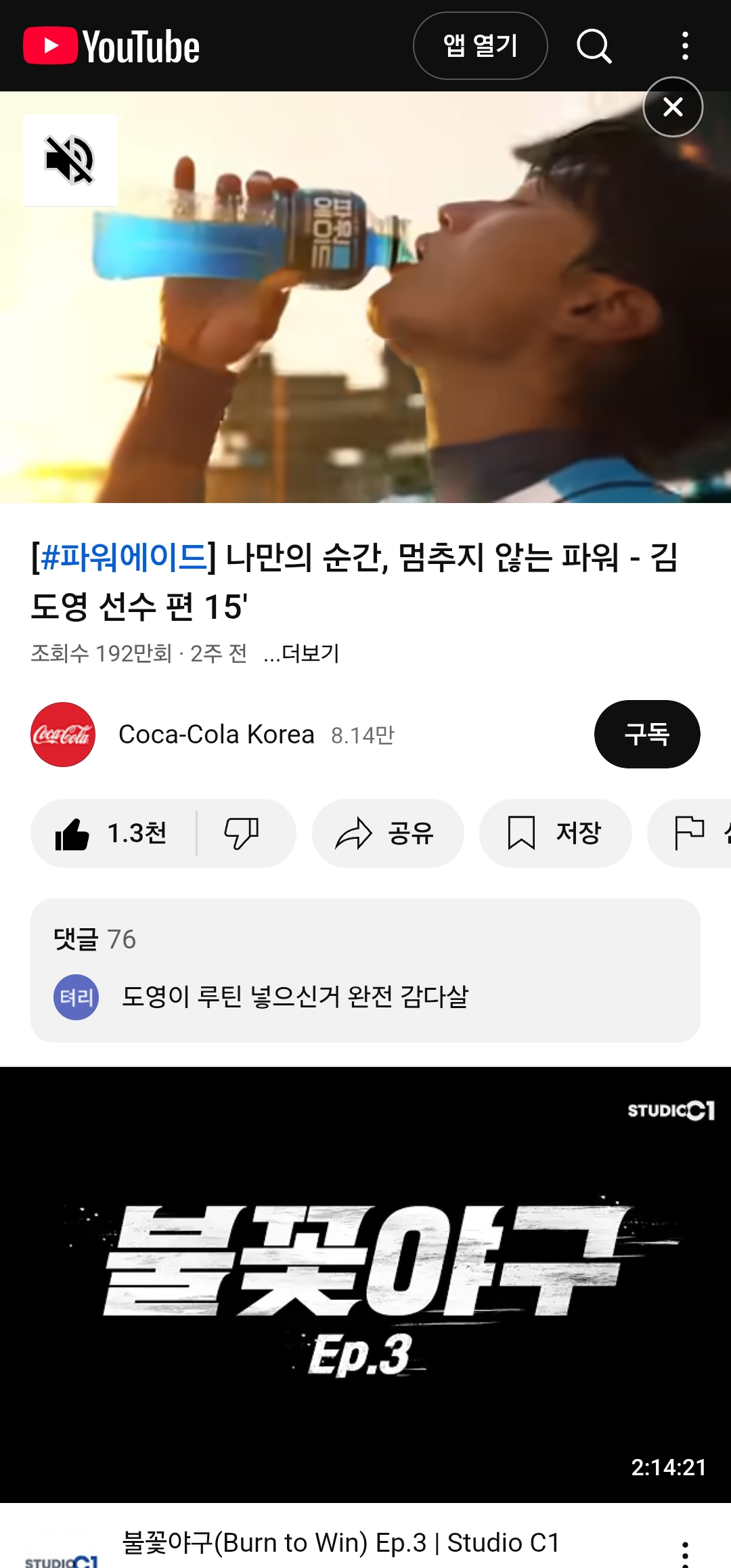Save the video with 저장 bookmark
Viewport: 731px width, 1568px height.
(x=556, y=833)
